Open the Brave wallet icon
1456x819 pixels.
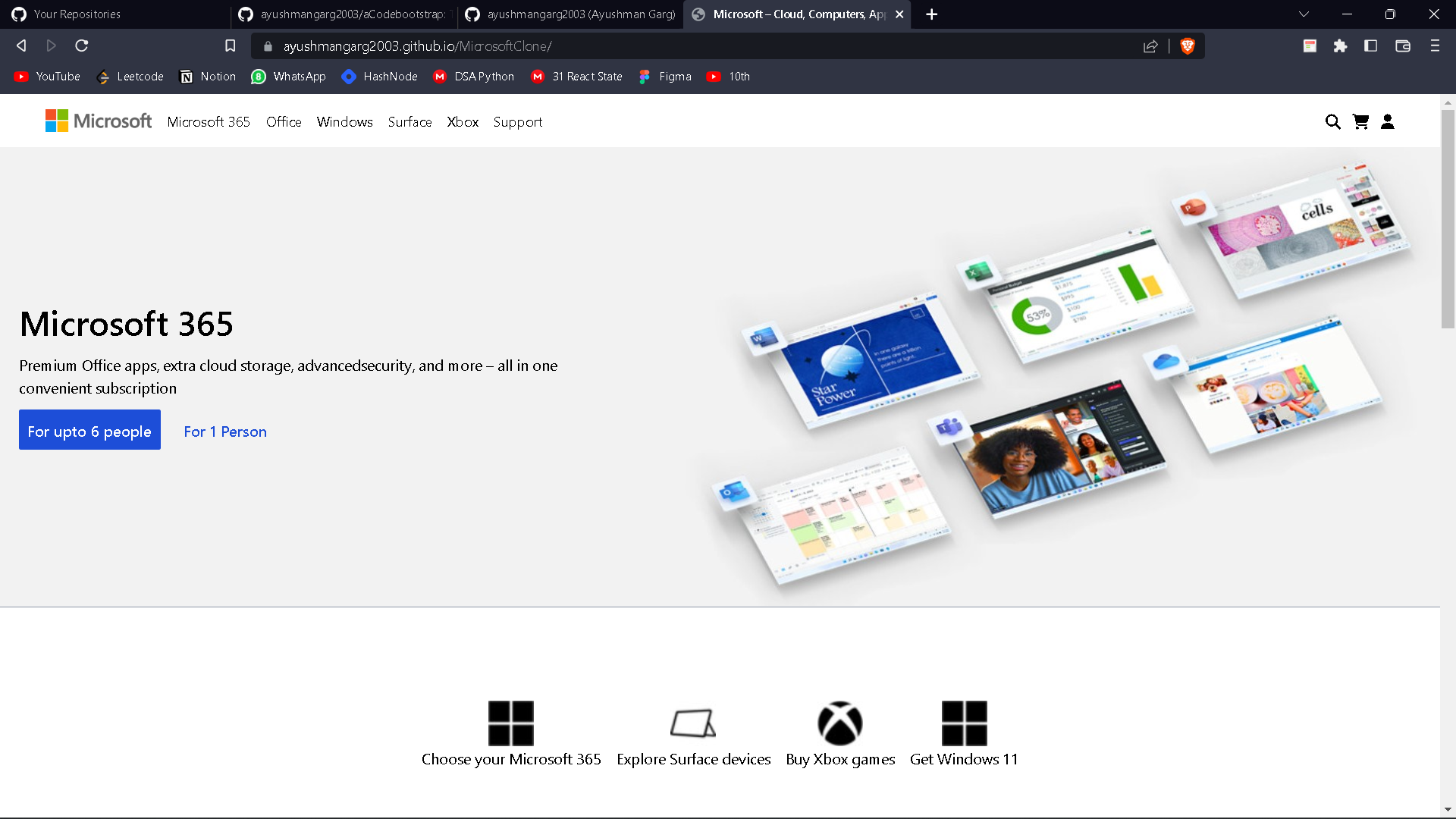click(1403, 46)
